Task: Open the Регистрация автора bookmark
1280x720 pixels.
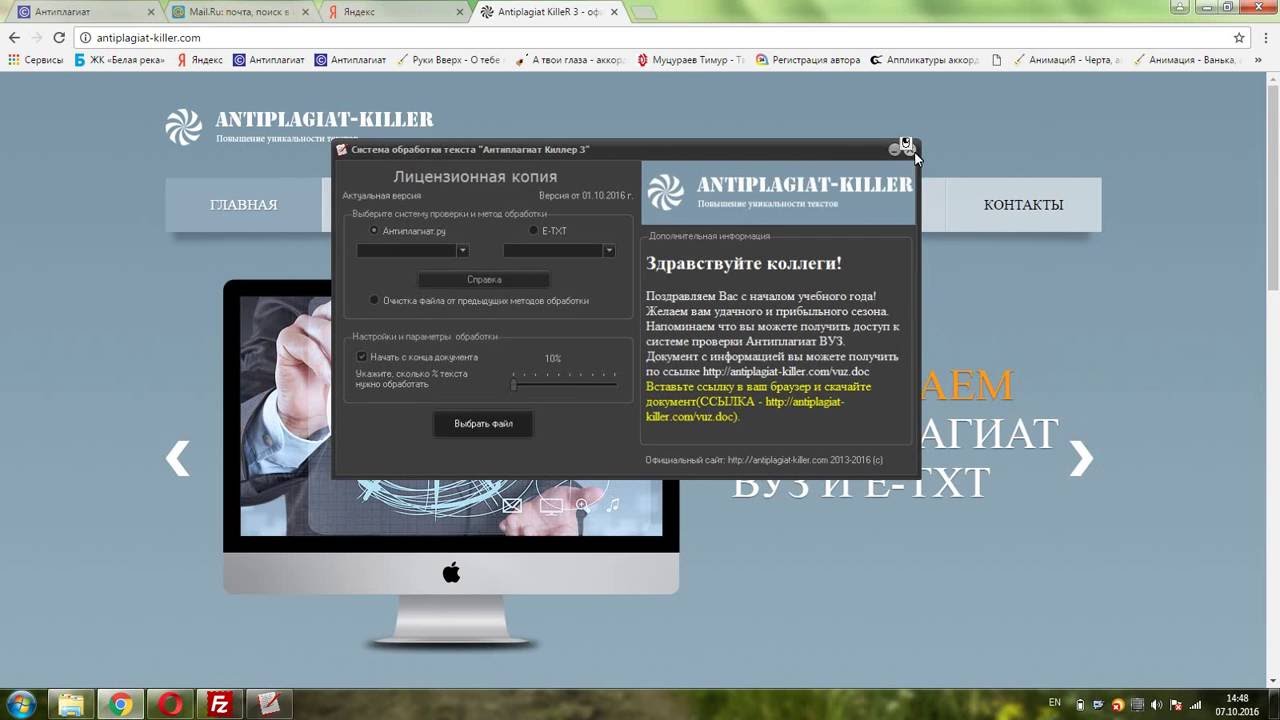Action: [x=808, y=60]
